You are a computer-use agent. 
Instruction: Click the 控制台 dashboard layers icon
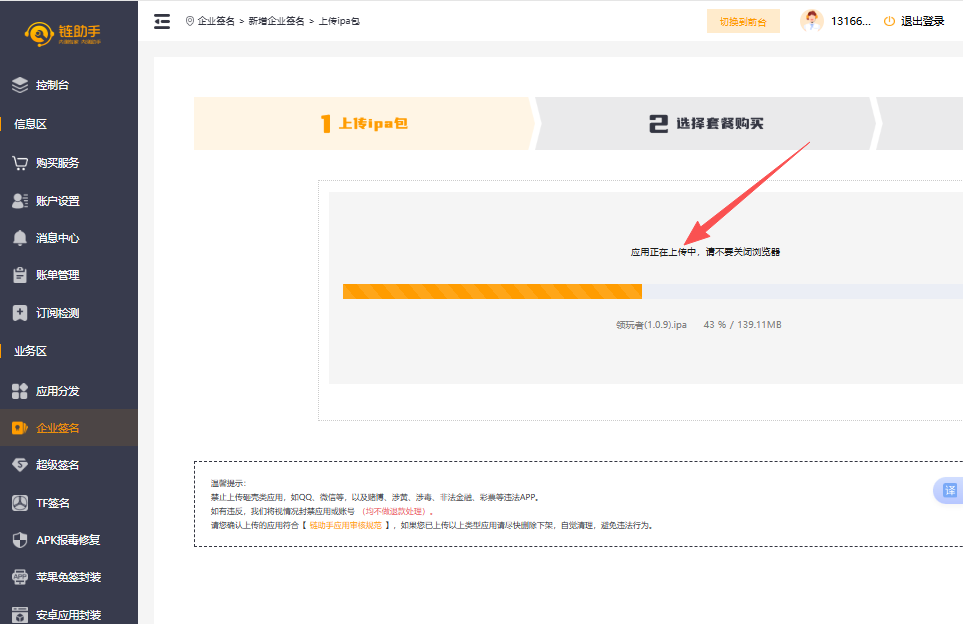[20, 85]
